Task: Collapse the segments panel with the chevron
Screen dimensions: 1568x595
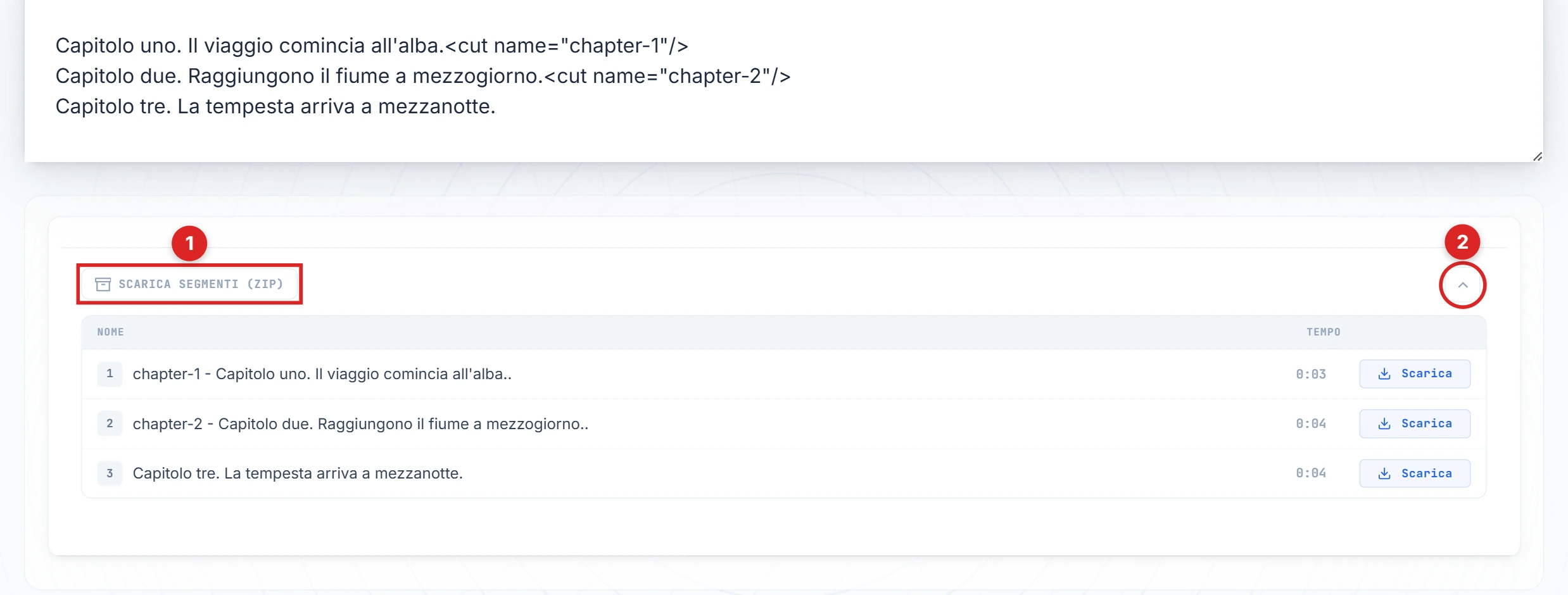Action: click(x=1462, y=285)
